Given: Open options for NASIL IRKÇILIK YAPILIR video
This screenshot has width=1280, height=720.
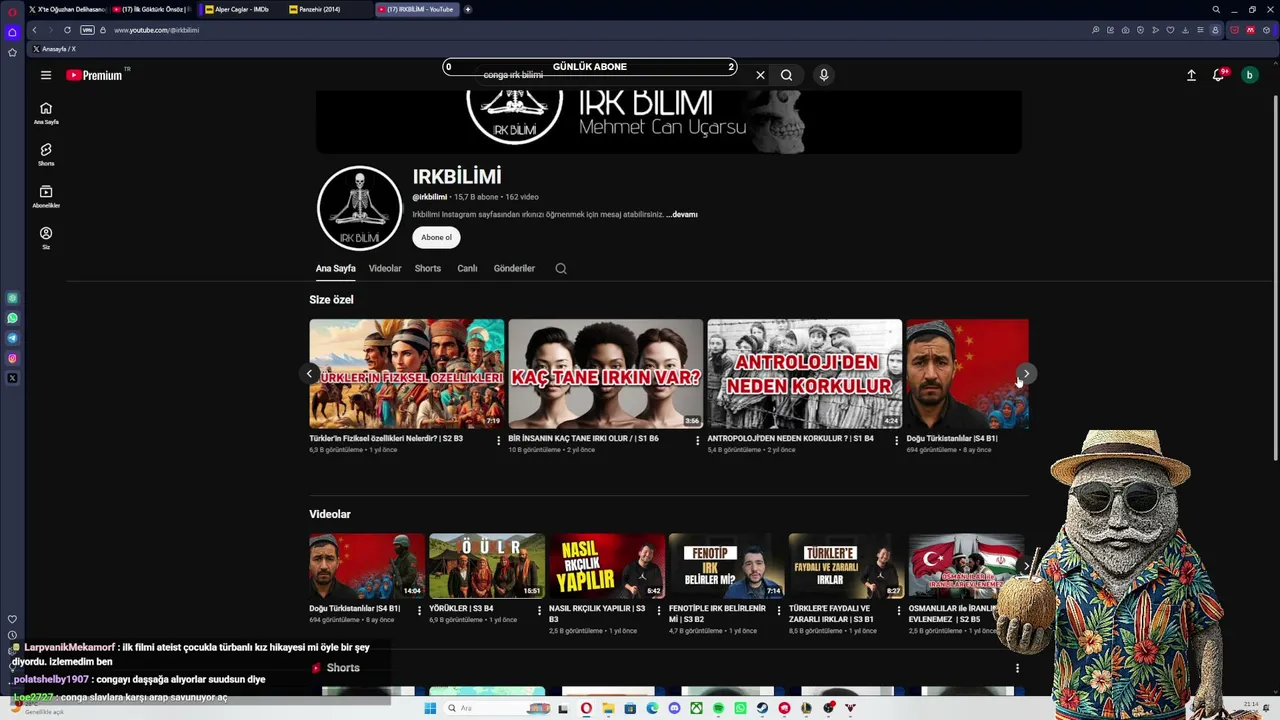Looking at the screenshot, I should point(659,610).
